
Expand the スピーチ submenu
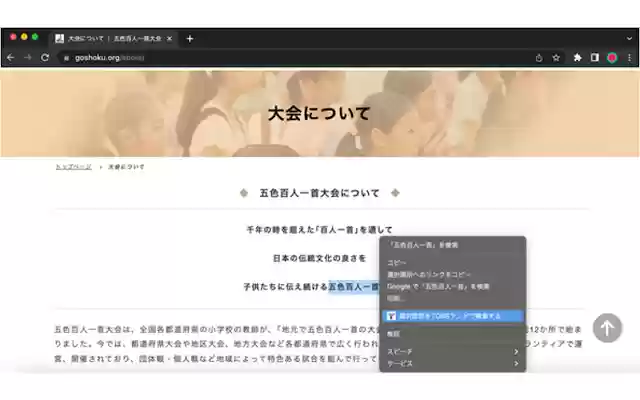pyautogui.click(x=453, y=351)
